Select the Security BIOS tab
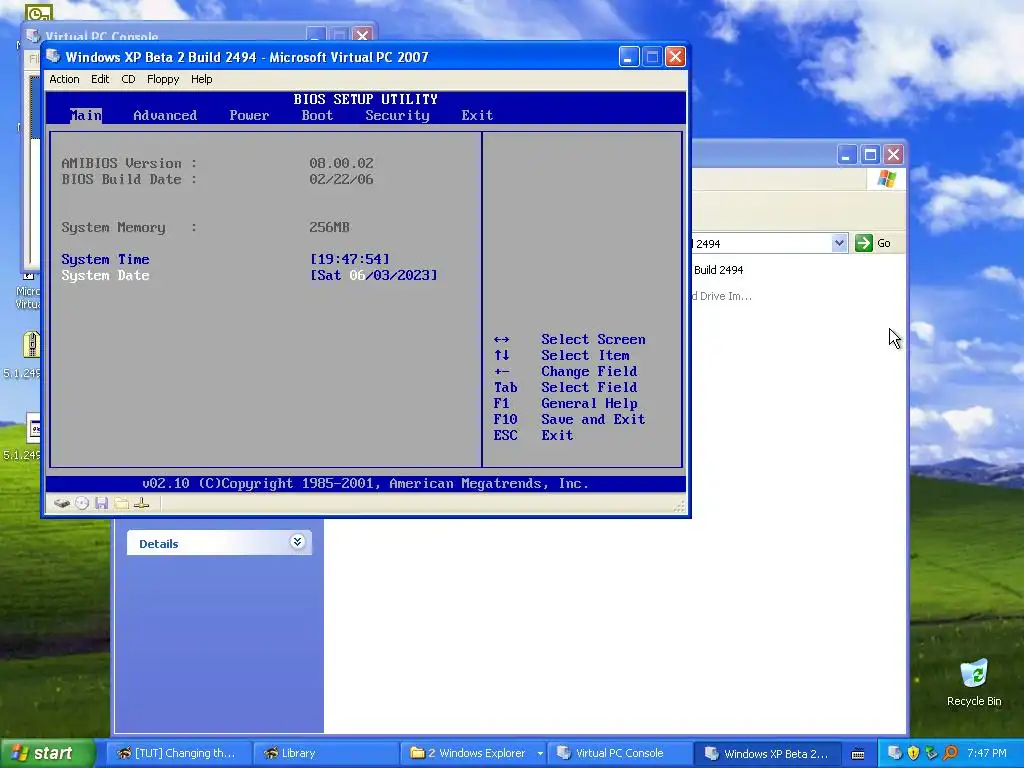This screenshot has height=768, width=1024. [397, 116]
